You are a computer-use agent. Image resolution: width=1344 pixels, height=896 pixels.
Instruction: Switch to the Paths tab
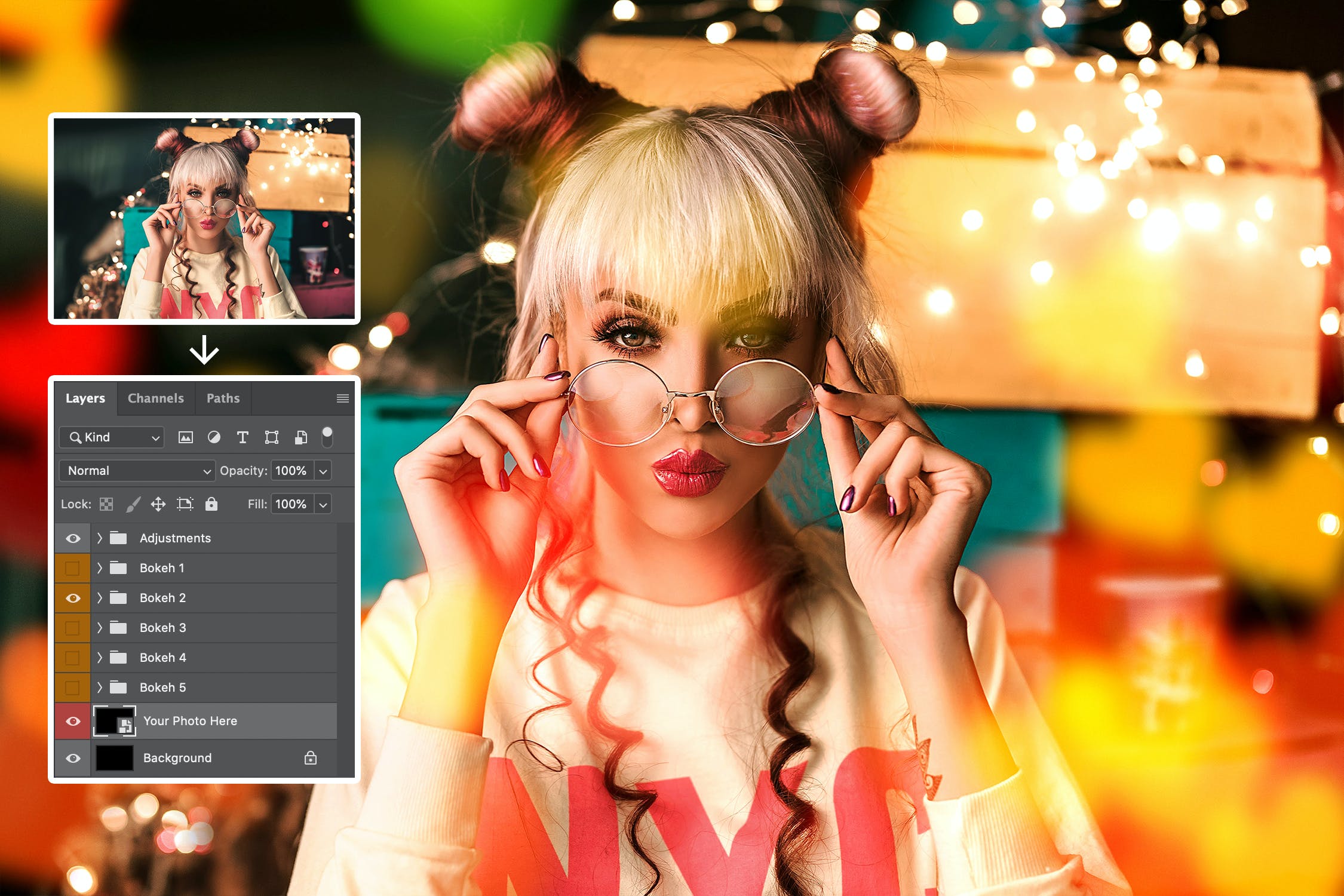(223, 398)
